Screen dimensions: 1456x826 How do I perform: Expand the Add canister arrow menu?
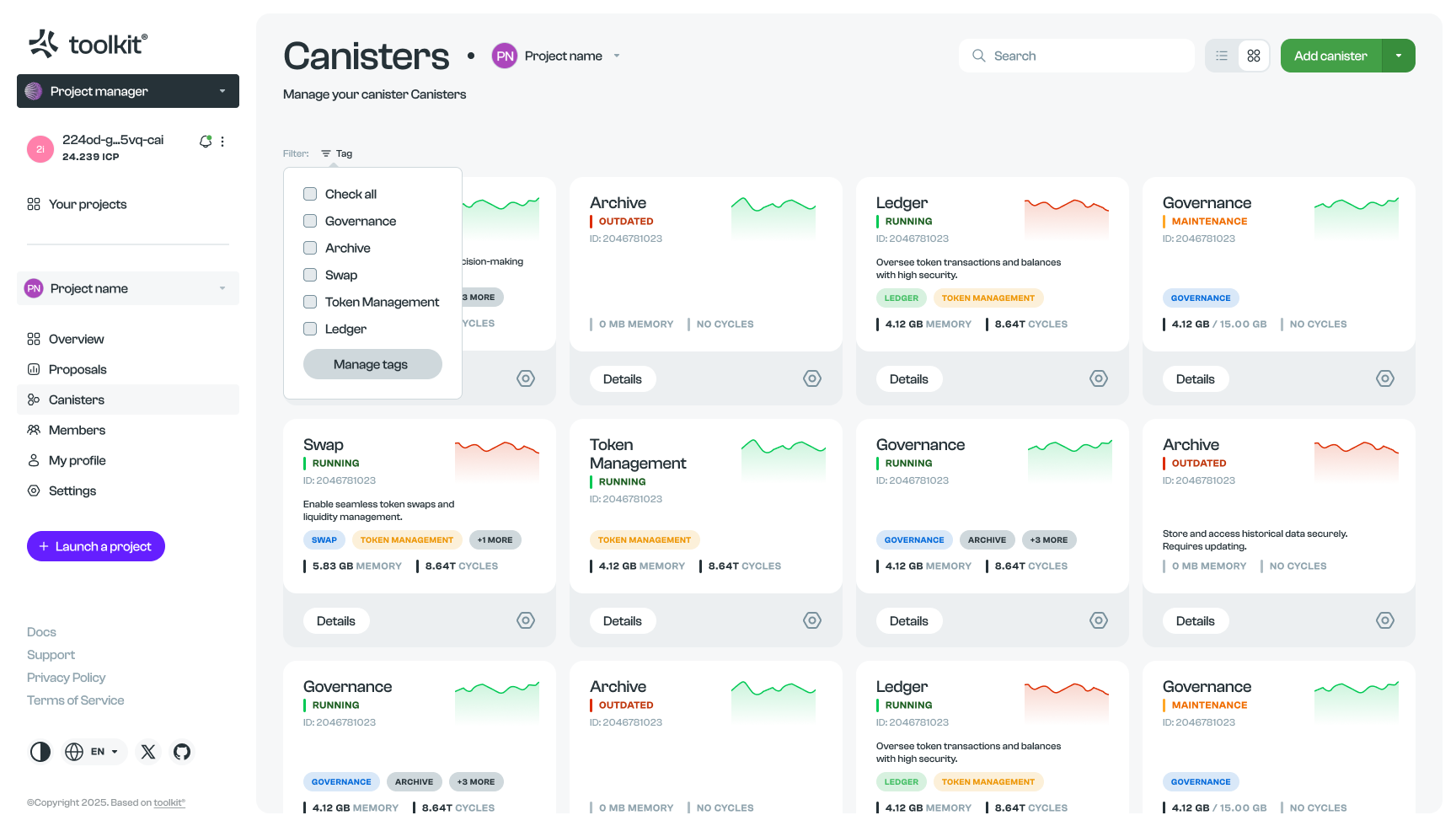(1399, 56)
